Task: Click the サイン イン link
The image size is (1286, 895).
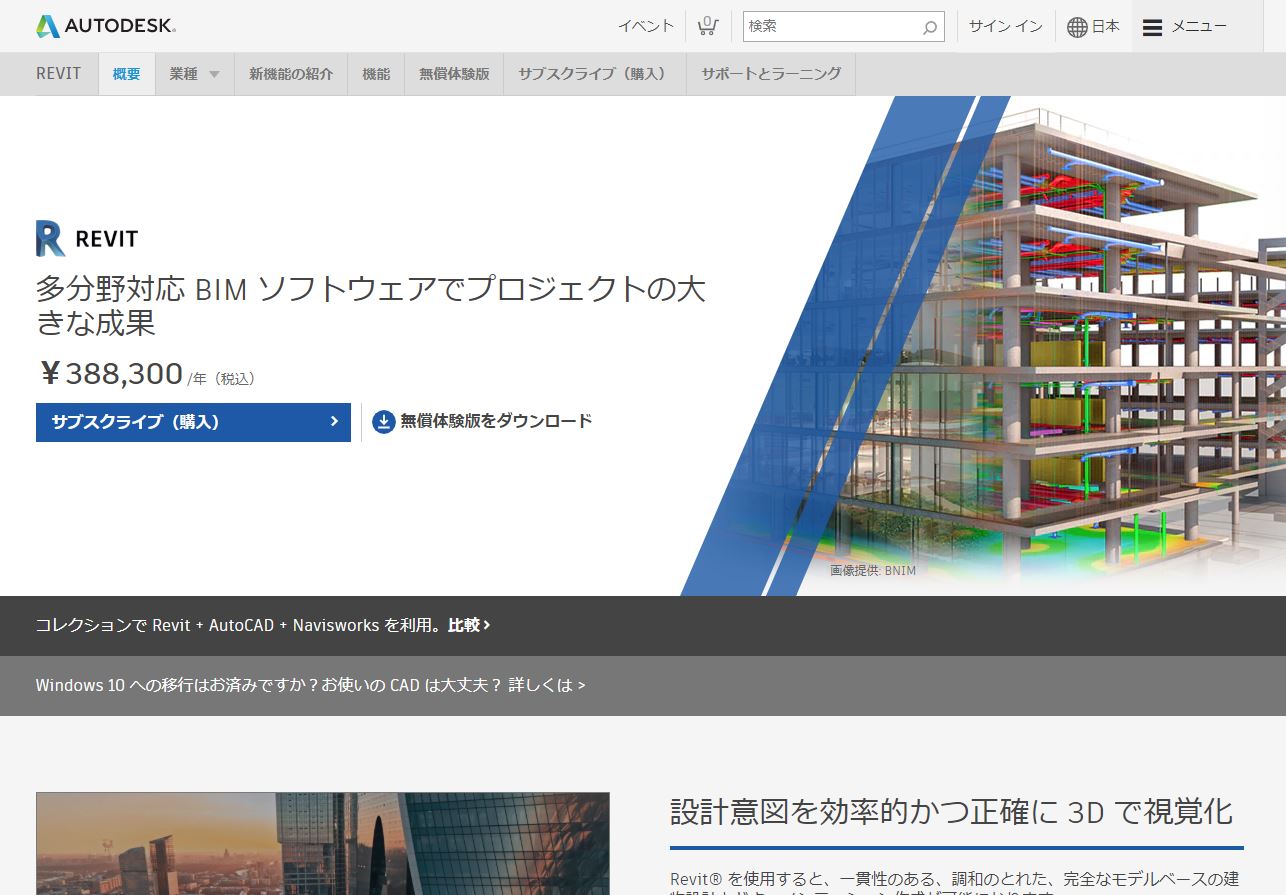Action: pos(1005,27)
